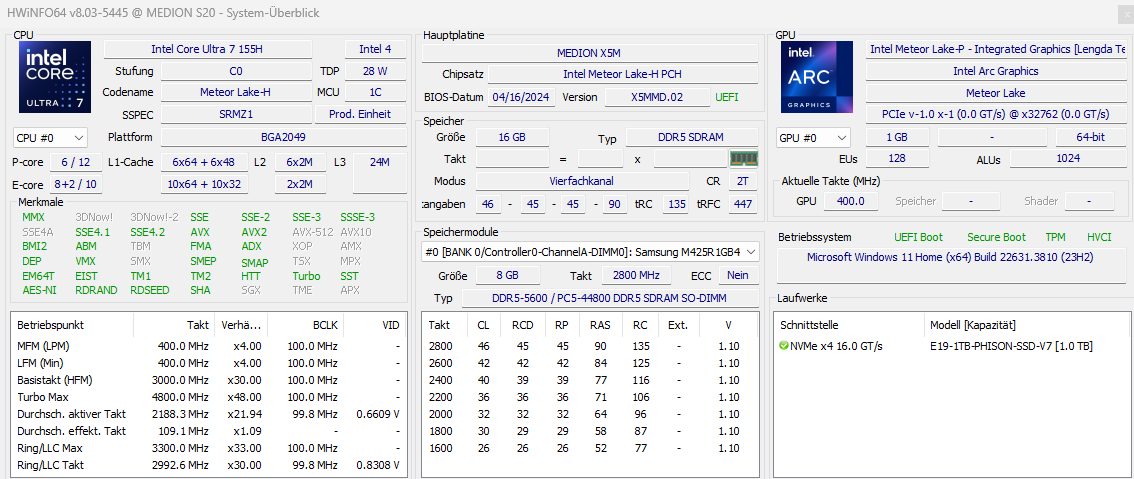The width and height of the screenshot is (1134, 479).
Task: Click the BIOS version X5MMD.02 field
Action: [657, 97]
